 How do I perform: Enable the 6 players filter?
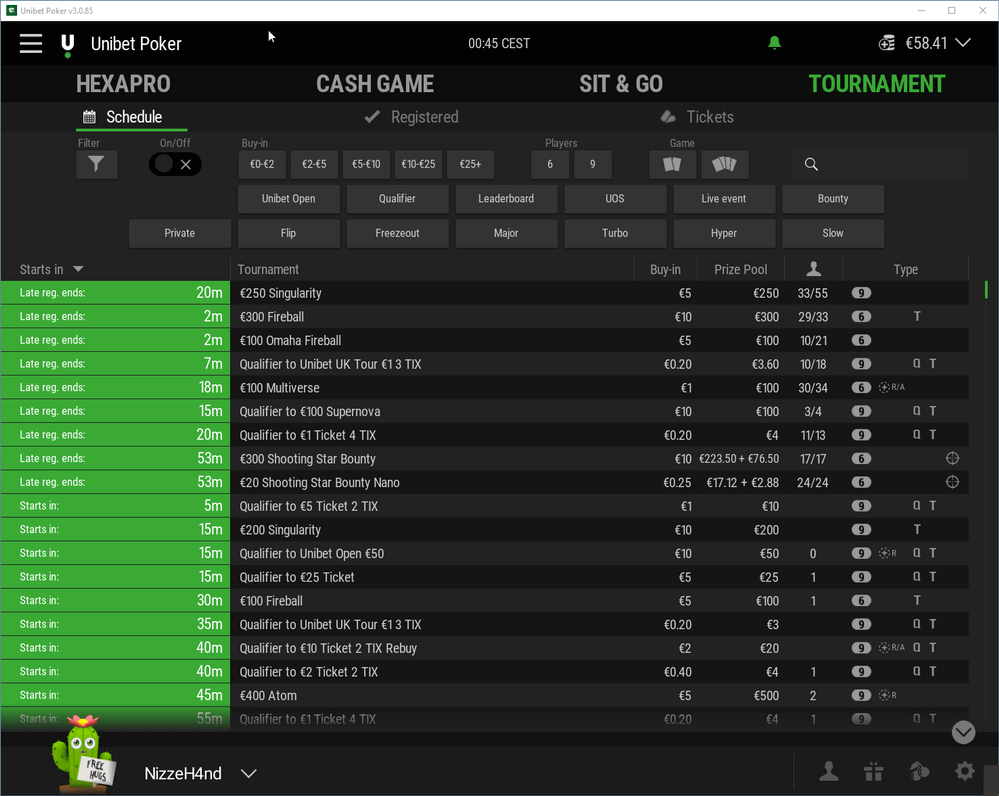(x=550, y=164)
